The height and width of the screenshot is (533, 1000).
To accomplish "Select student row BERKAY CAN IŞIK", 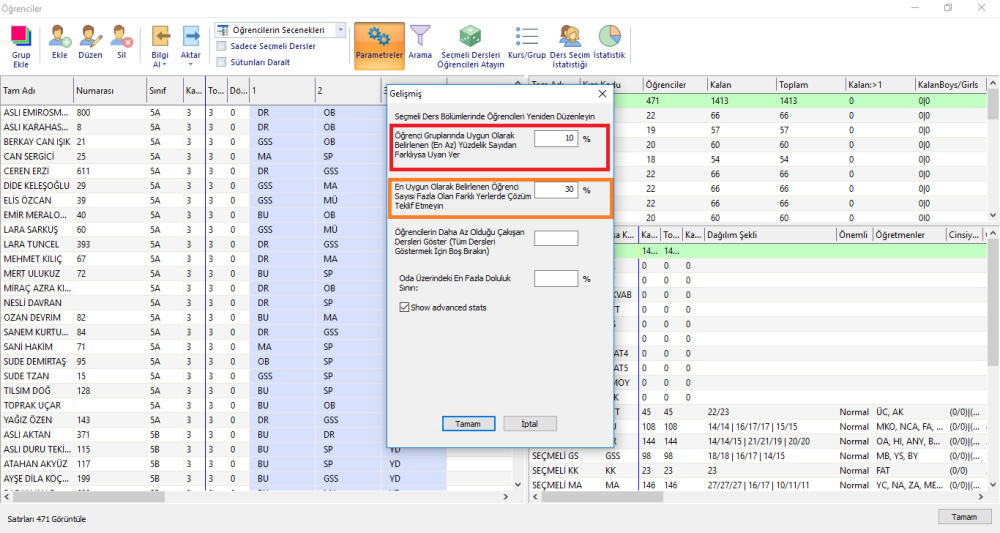I will pyautogui.click(x=191, y=142).
